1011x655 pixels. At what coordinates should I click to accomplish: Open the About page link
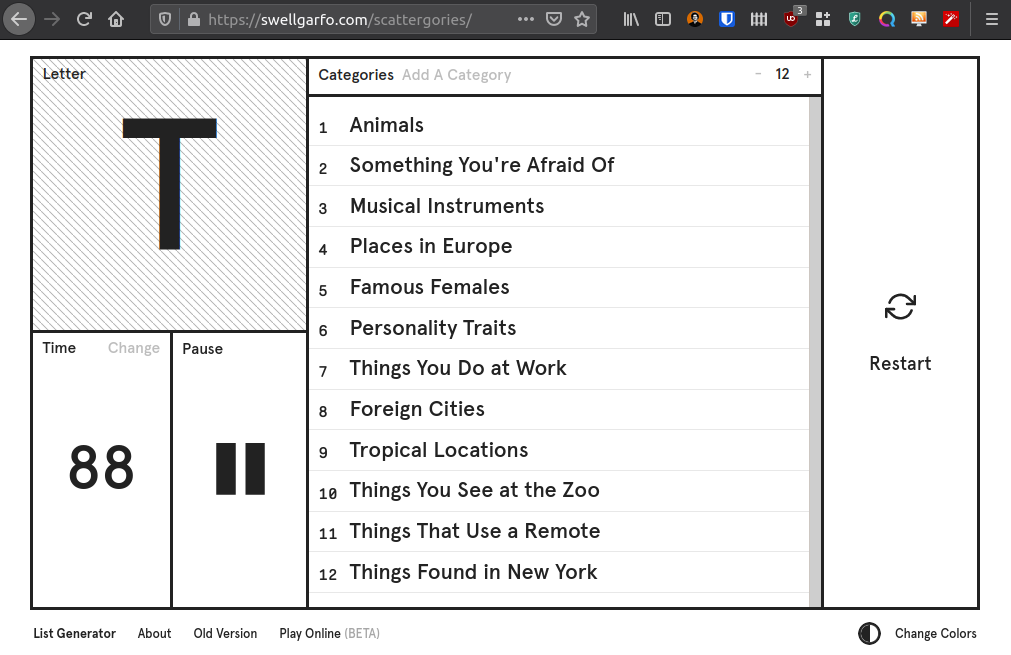click(154, 634)
